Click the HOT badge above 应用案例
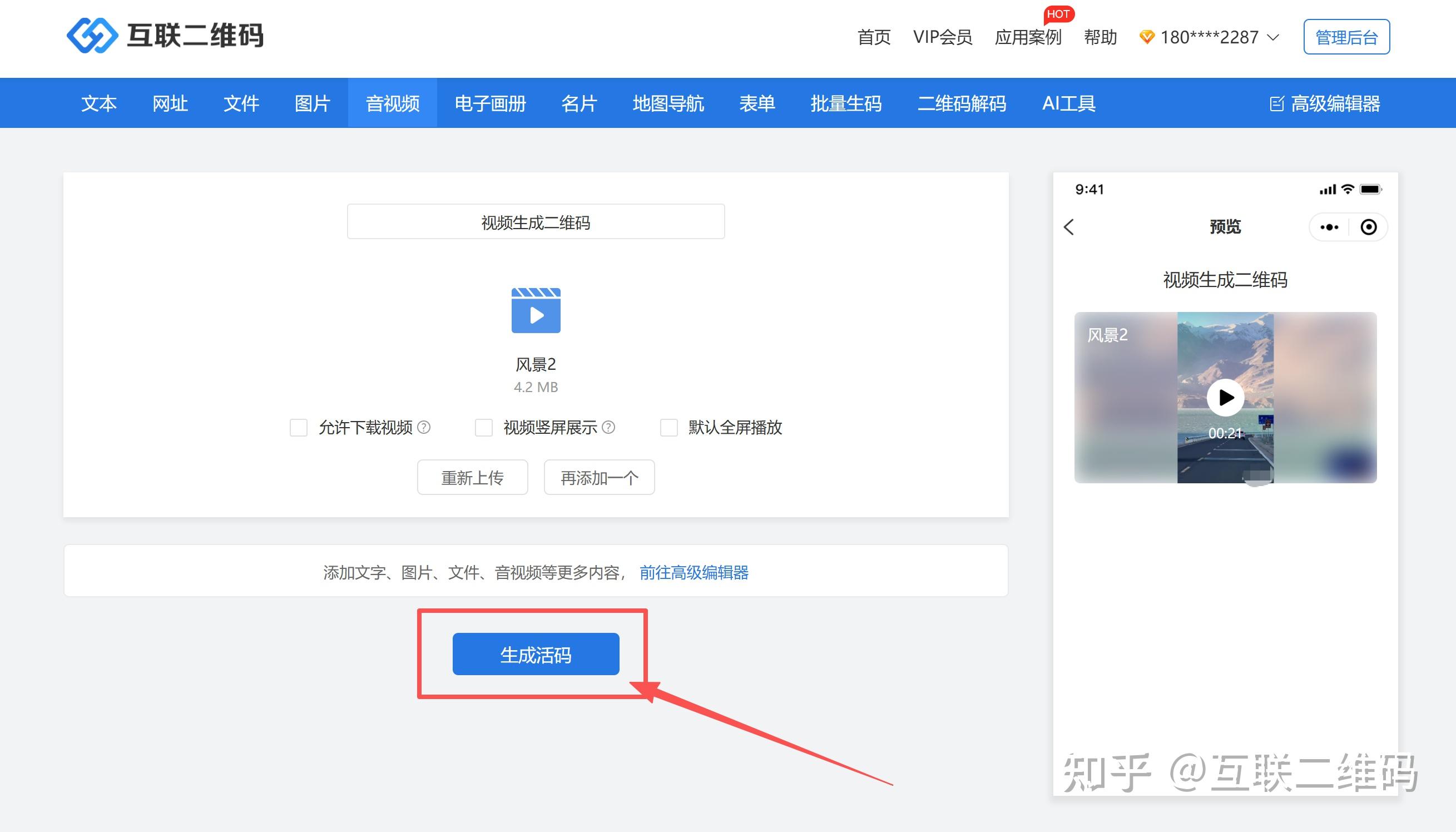 pyautogui.click(x=1058, y=14)
